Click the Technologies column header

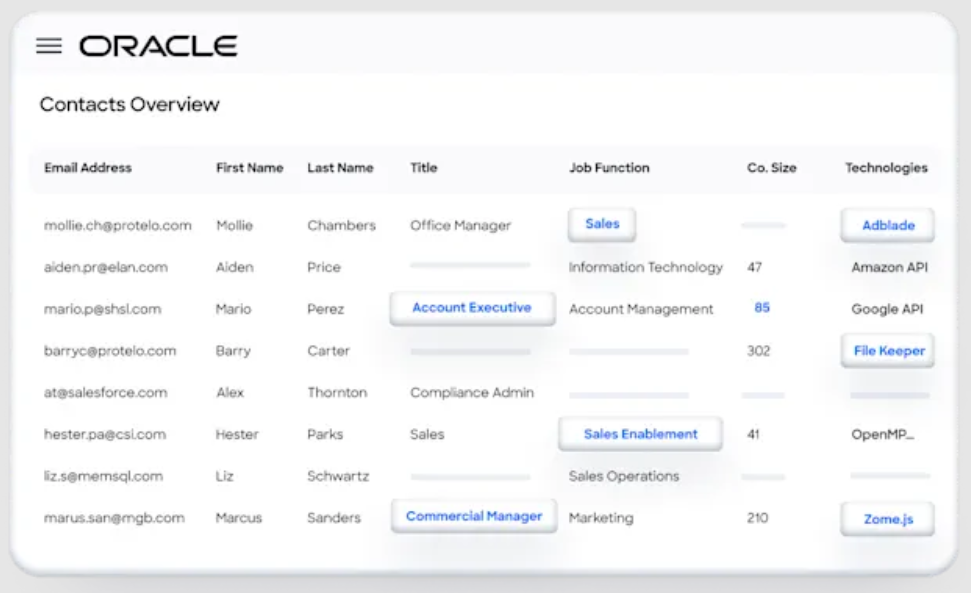(x=886, y=168)
